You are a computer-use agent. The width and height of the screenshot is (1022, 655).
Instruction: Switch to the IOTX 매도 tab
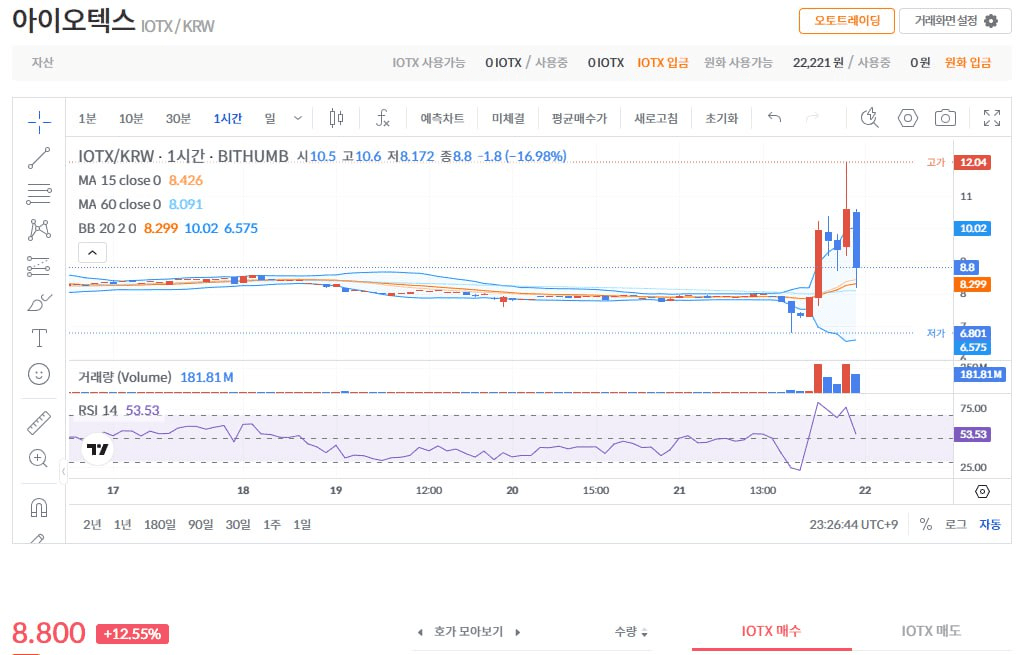point(931,631)
